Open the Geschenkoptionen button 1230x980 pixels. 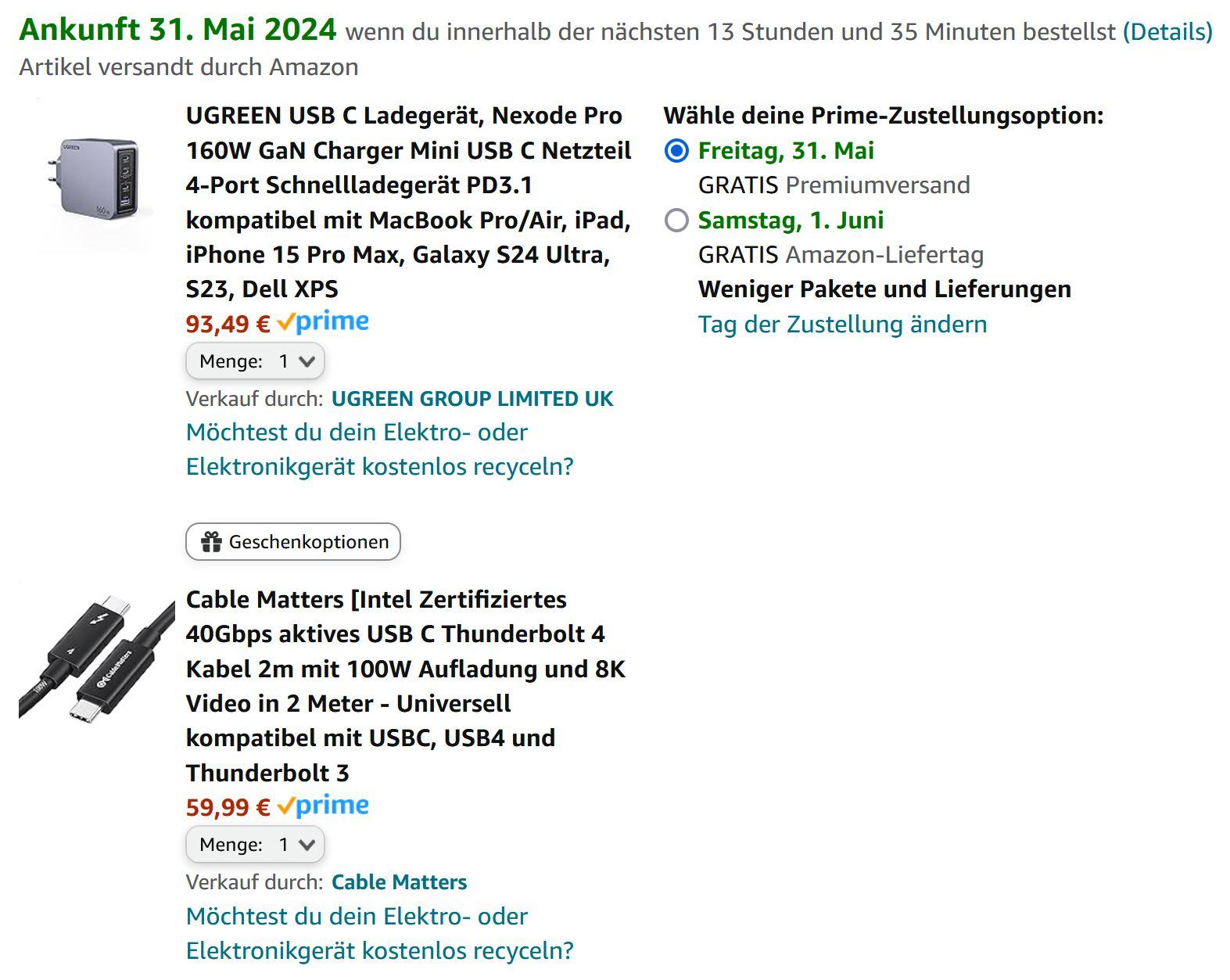[293, 542]
